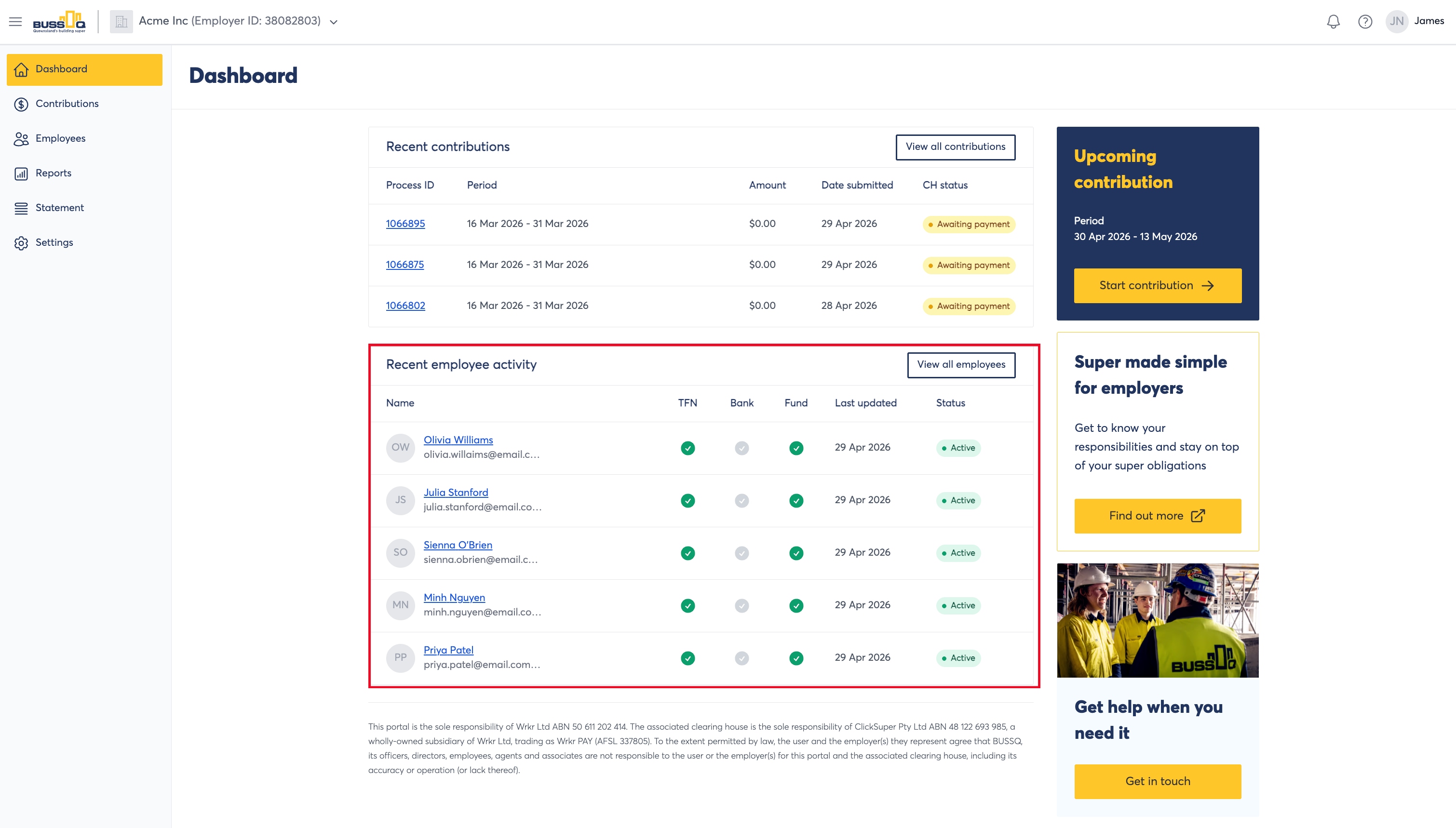Open Statement in sidebar
1456x828 pixels.
point(85,208)
